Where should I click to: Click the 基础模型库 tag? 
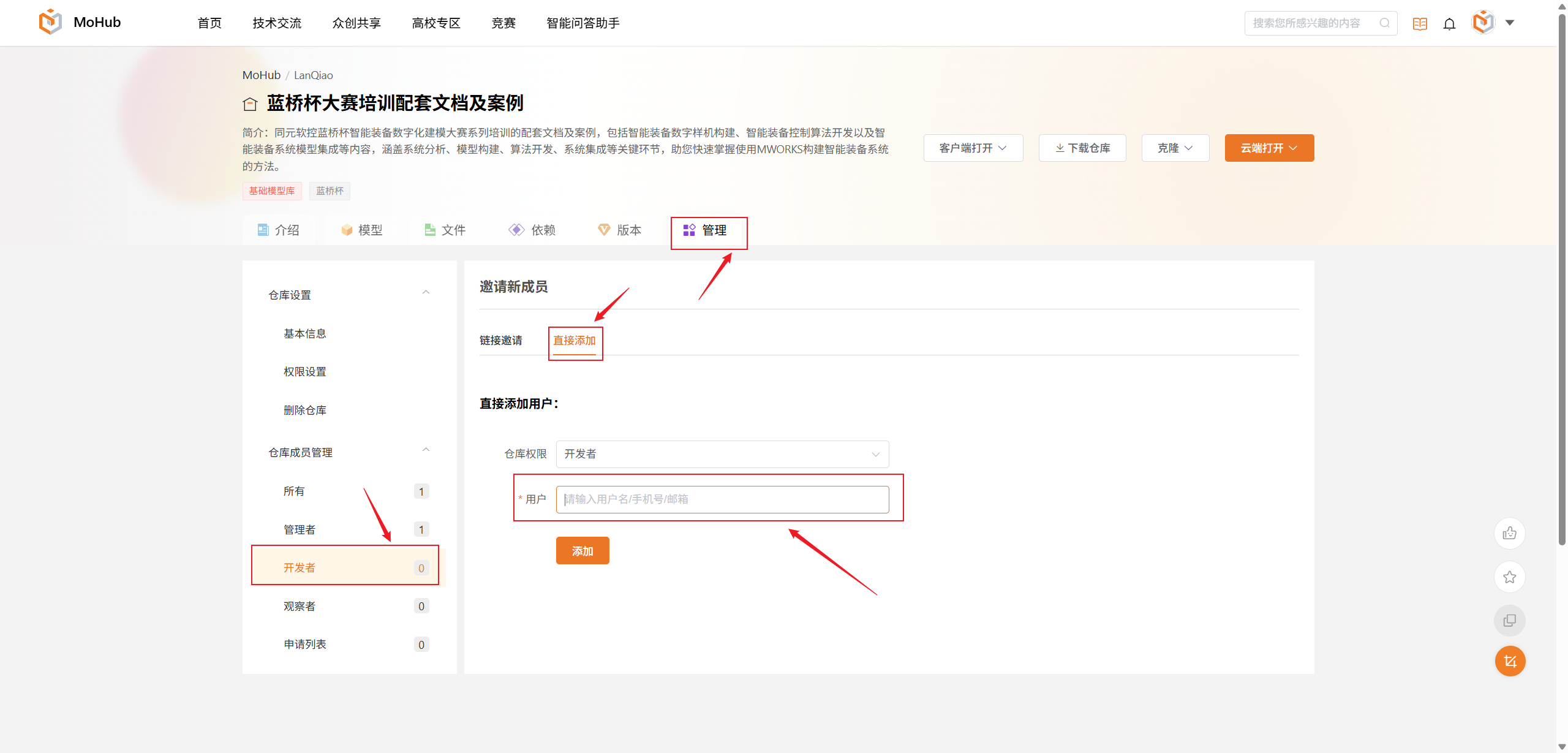[272, 191]
